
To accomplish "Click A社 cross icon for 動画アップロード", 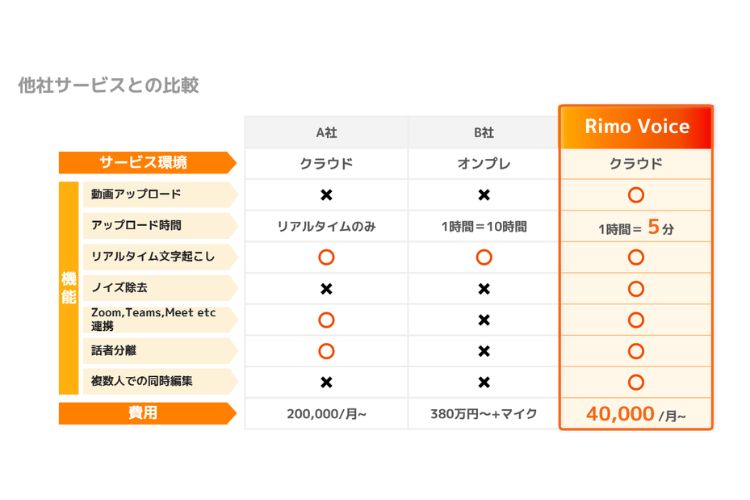I will click(x=326, y=195).
